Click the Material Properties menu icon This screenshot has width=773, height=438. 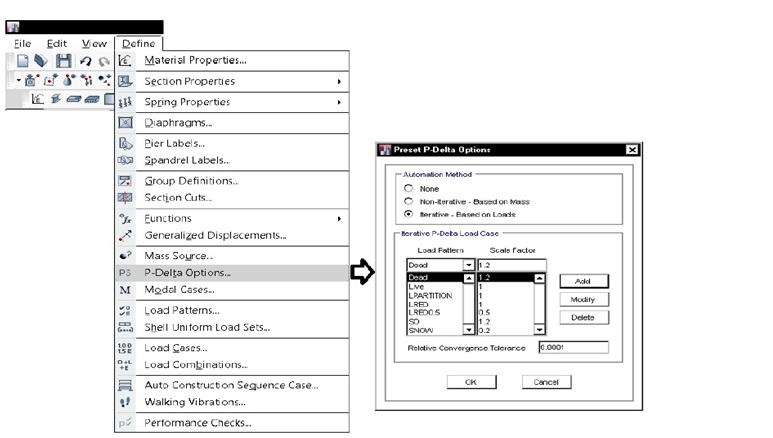coord(125,60)
